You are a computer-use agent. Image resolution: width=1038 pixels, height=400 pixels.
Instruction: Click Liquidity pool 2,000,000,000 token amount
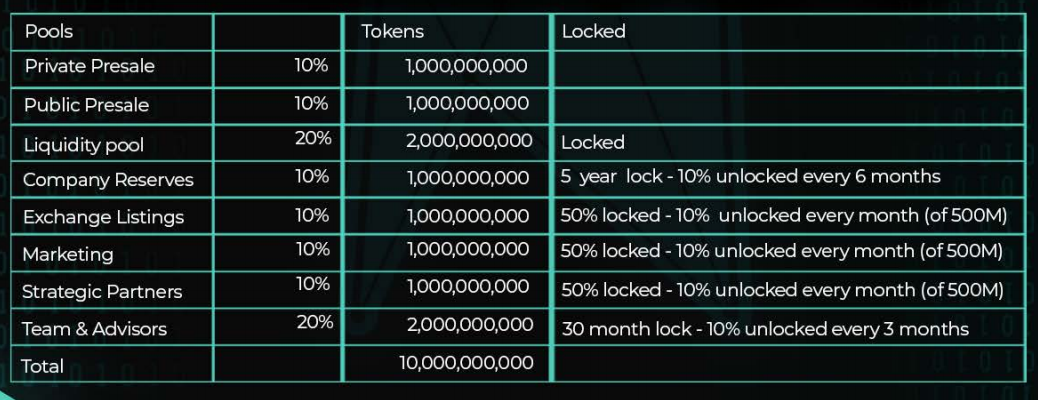(x=469, y=140)
